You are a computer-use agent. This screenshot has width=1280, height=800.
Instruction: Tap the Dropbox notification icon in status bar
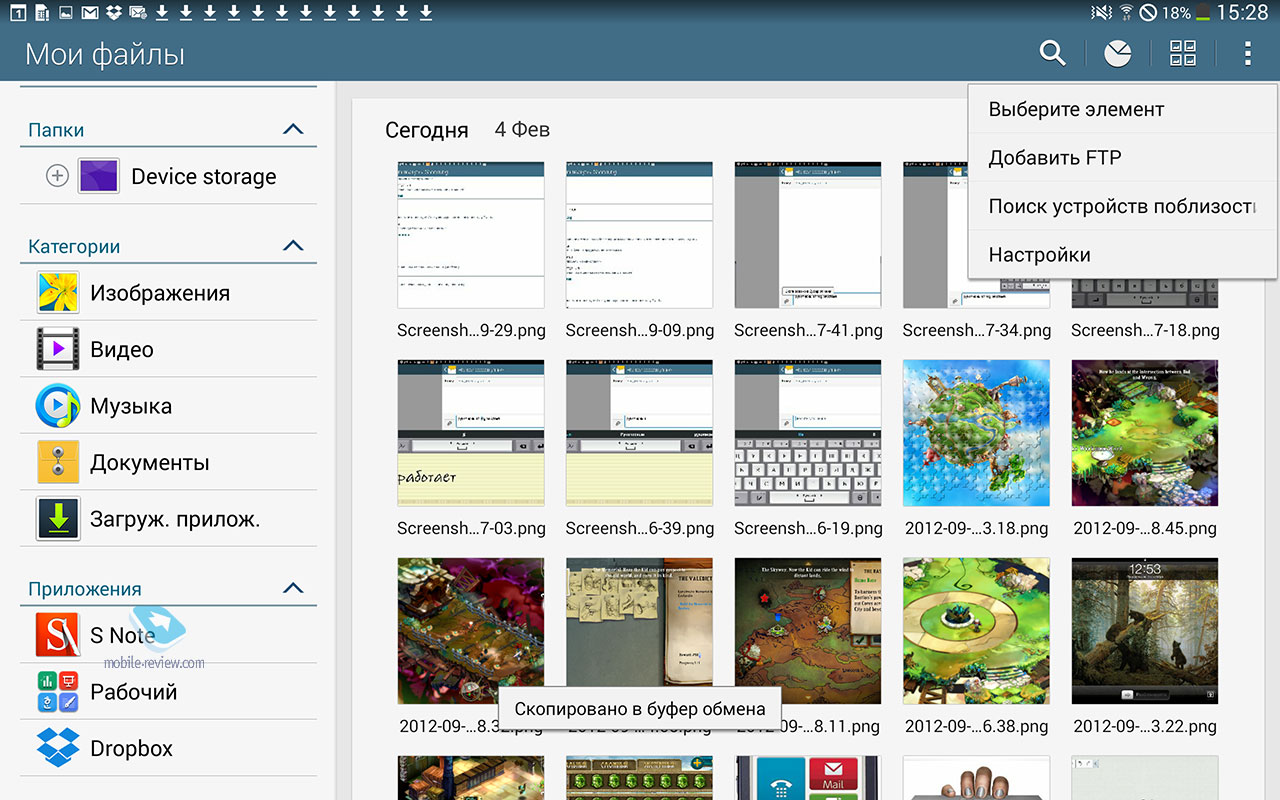tap(114, 13)
